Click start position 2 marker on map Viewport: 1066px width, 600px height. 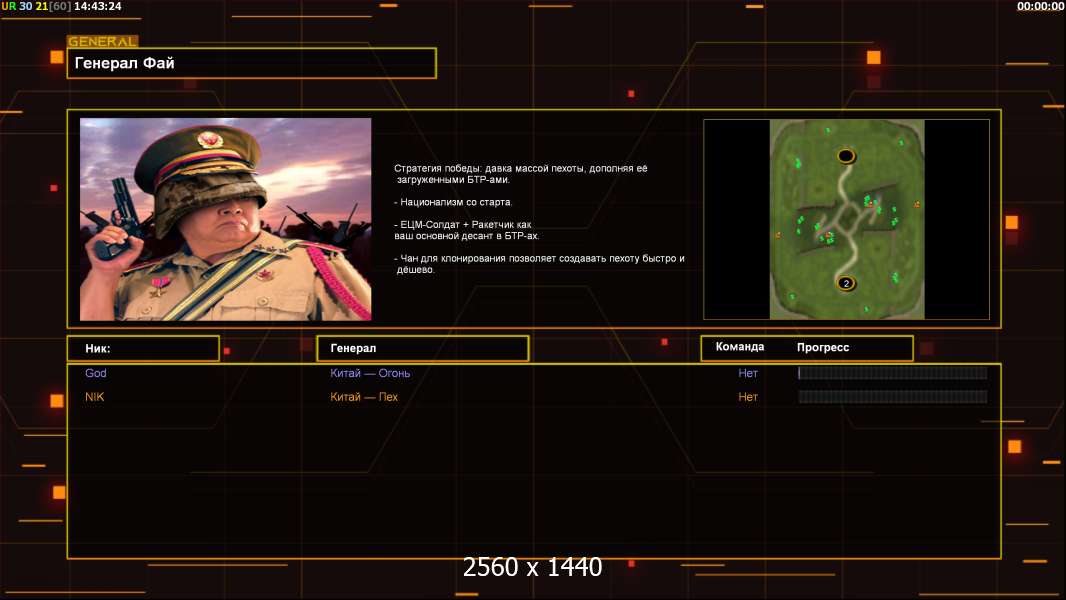(845, 283)
